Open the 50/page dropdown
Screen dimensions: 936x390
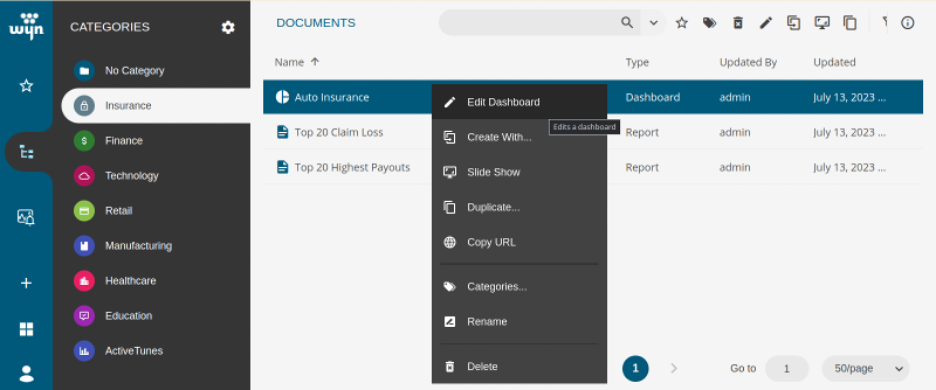[x=866, y=368]
